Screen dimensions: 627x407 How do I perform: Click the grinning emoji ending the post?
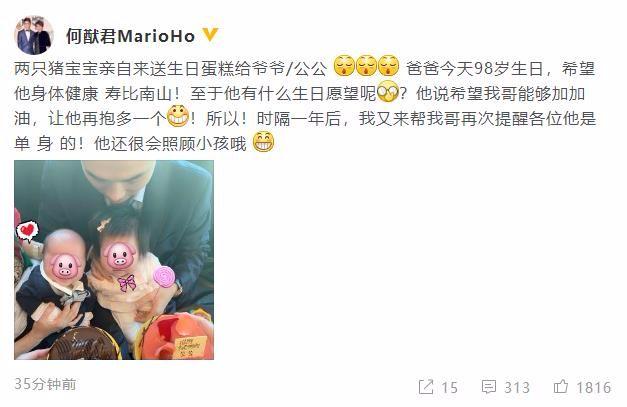pos(264,142)
